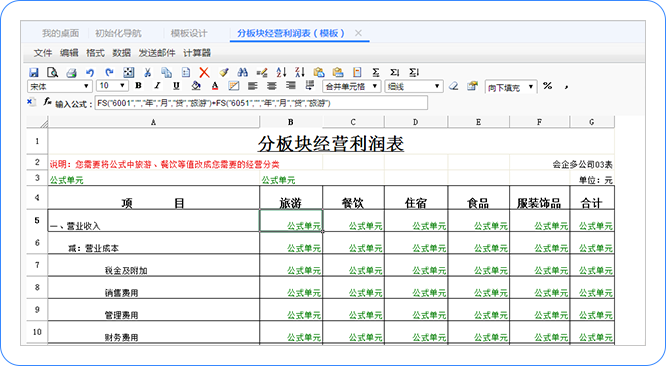Image resolution: width=666 pixels, height=366 pixels.
Task: Click the first Sigma sum icon
Action: click(375, 73)
